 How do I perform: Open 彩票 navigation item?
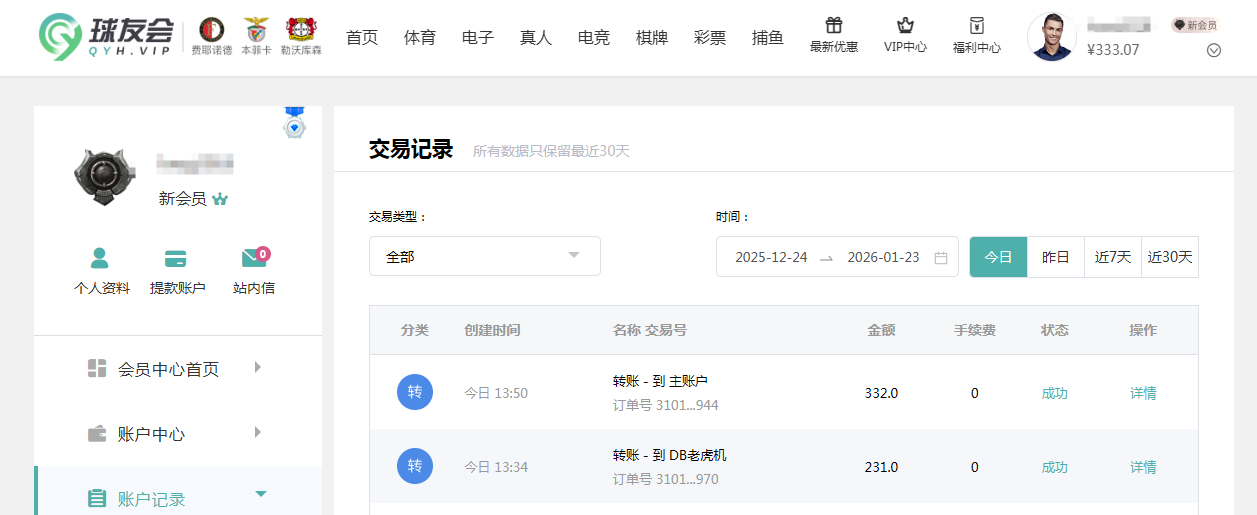[710, 38]
